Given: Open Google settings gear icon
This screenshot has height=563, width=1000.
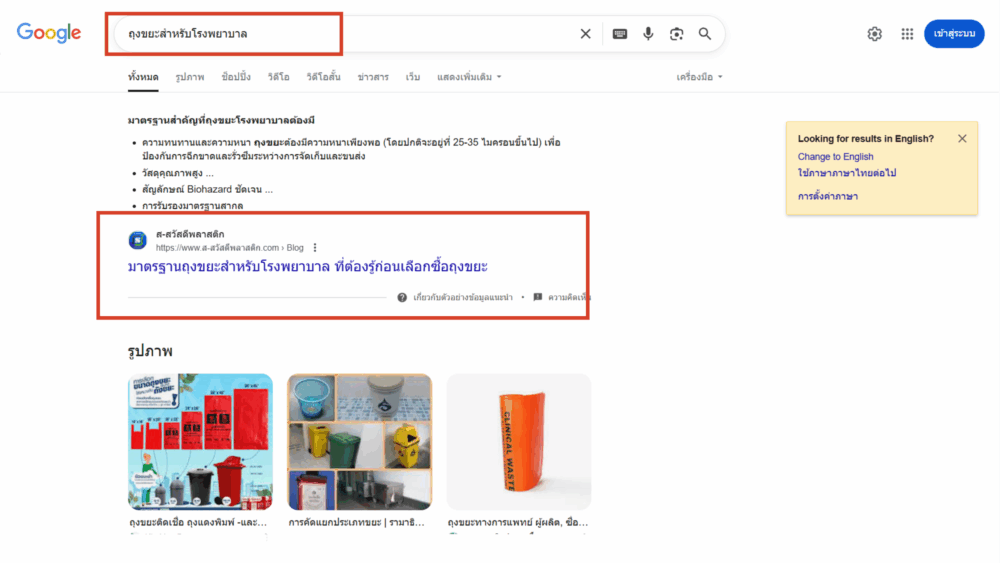Looking at the screenshot, I should [875, 34].
